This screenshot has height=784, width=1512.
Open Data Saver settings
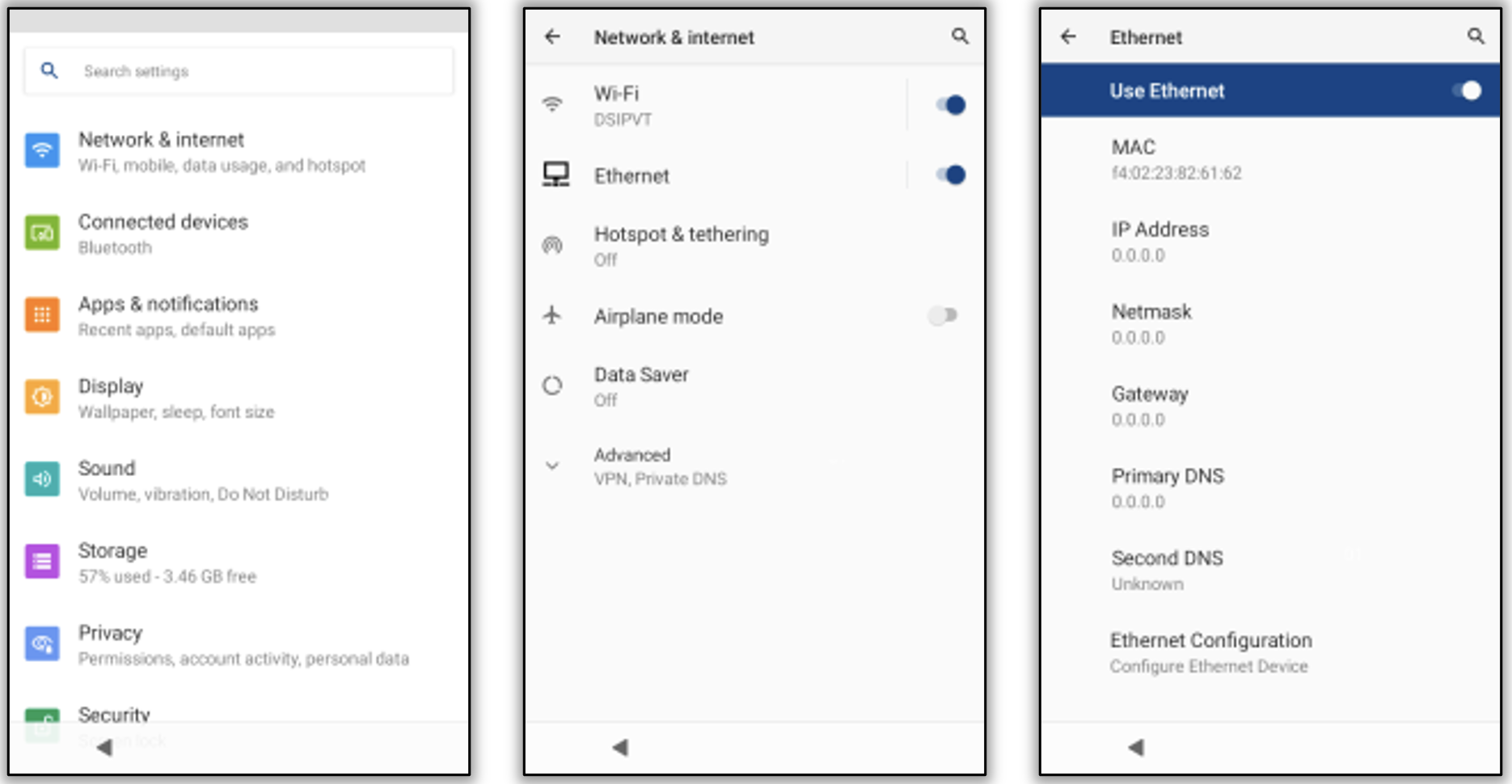point(641,386)
